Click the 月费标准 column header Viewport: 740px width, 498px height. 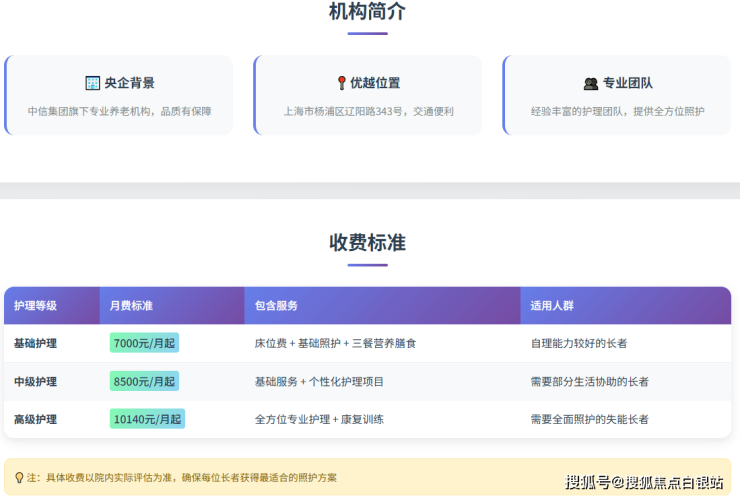pyautogui.click(x=131, y=305)
